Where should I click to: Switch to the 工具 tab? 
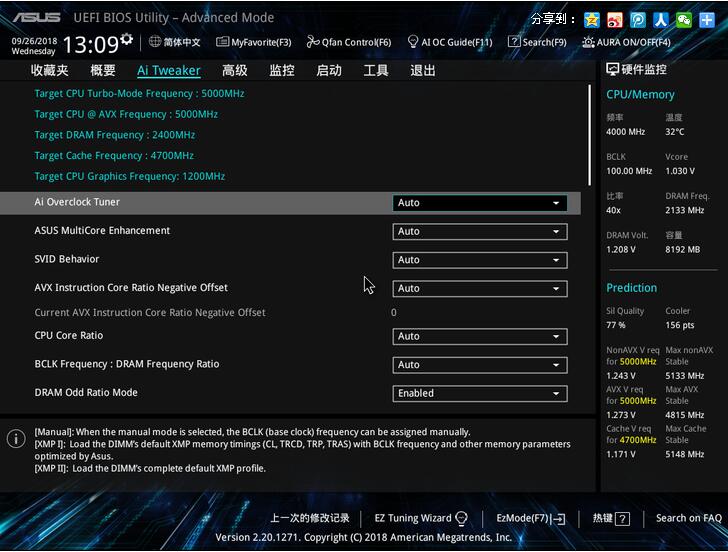[x=376, y=71]
